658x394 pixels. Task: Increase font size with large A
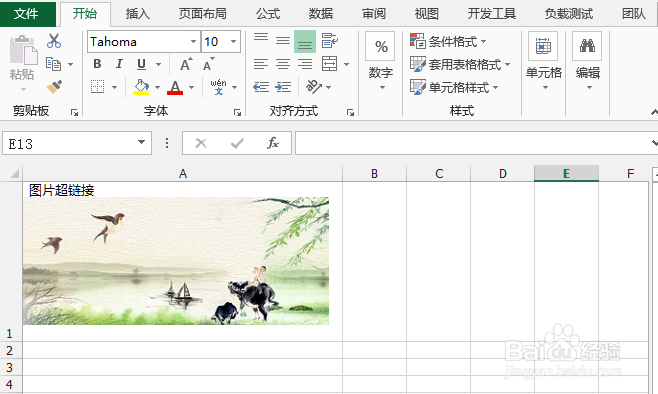[x=186, y=64]
